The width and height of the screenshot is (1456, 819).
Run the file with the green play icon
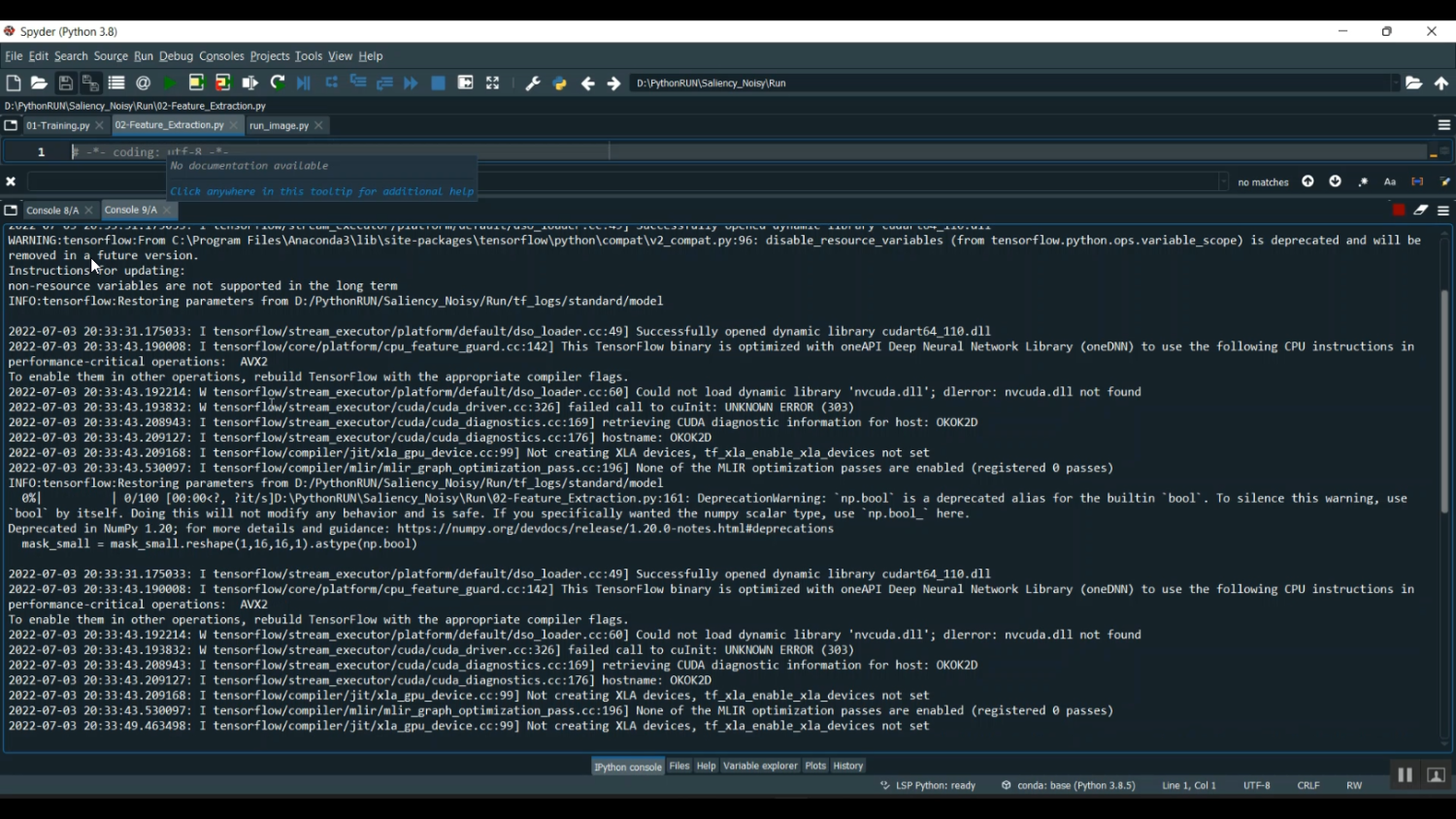click(x=170, y=83)
